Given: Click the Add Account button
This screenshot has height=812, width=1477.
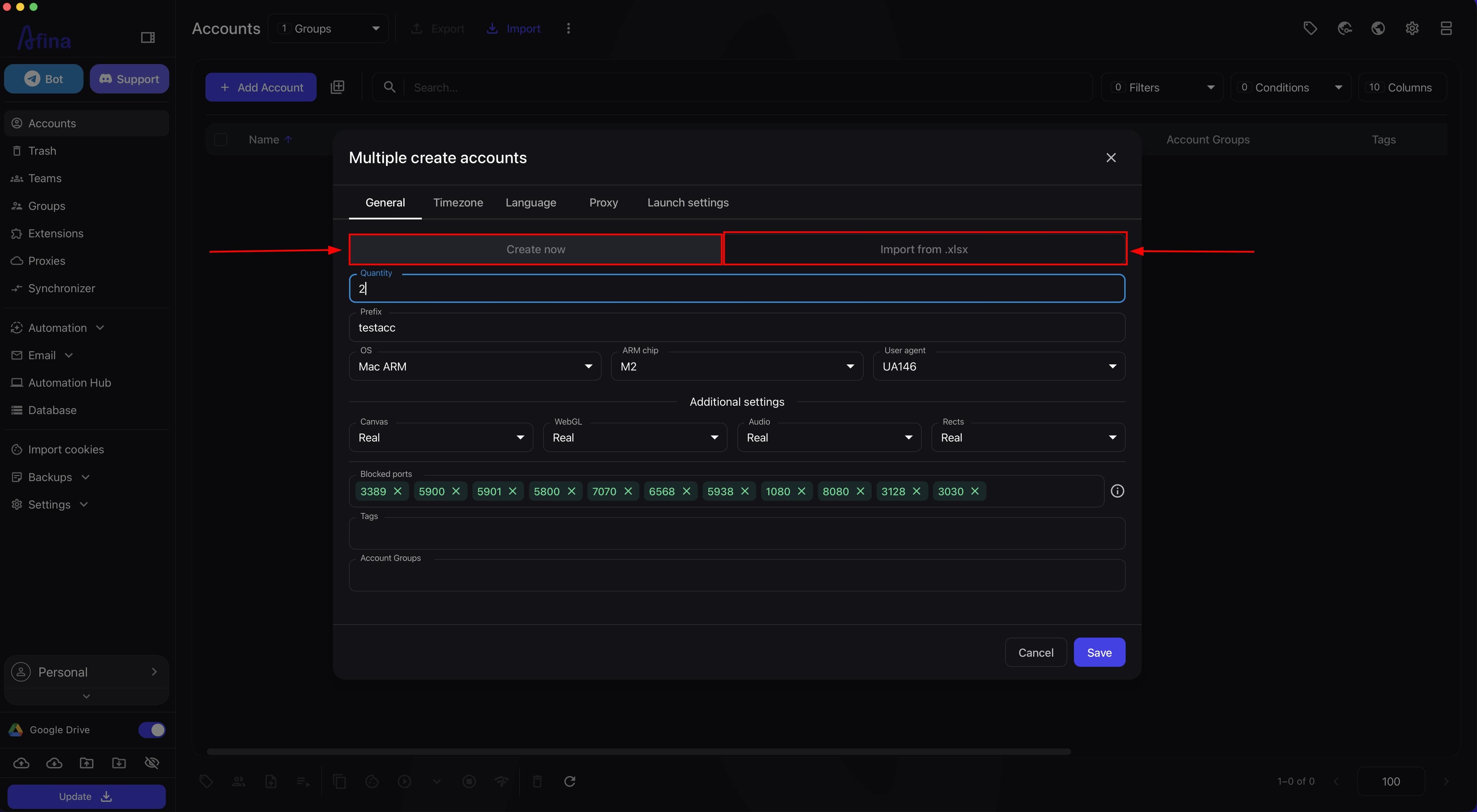Looking at the screenshot, I should point(261,87).
